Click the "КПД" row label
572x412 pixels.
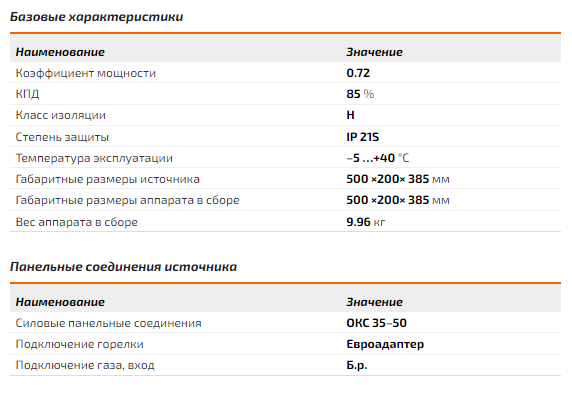pos(27,94)
